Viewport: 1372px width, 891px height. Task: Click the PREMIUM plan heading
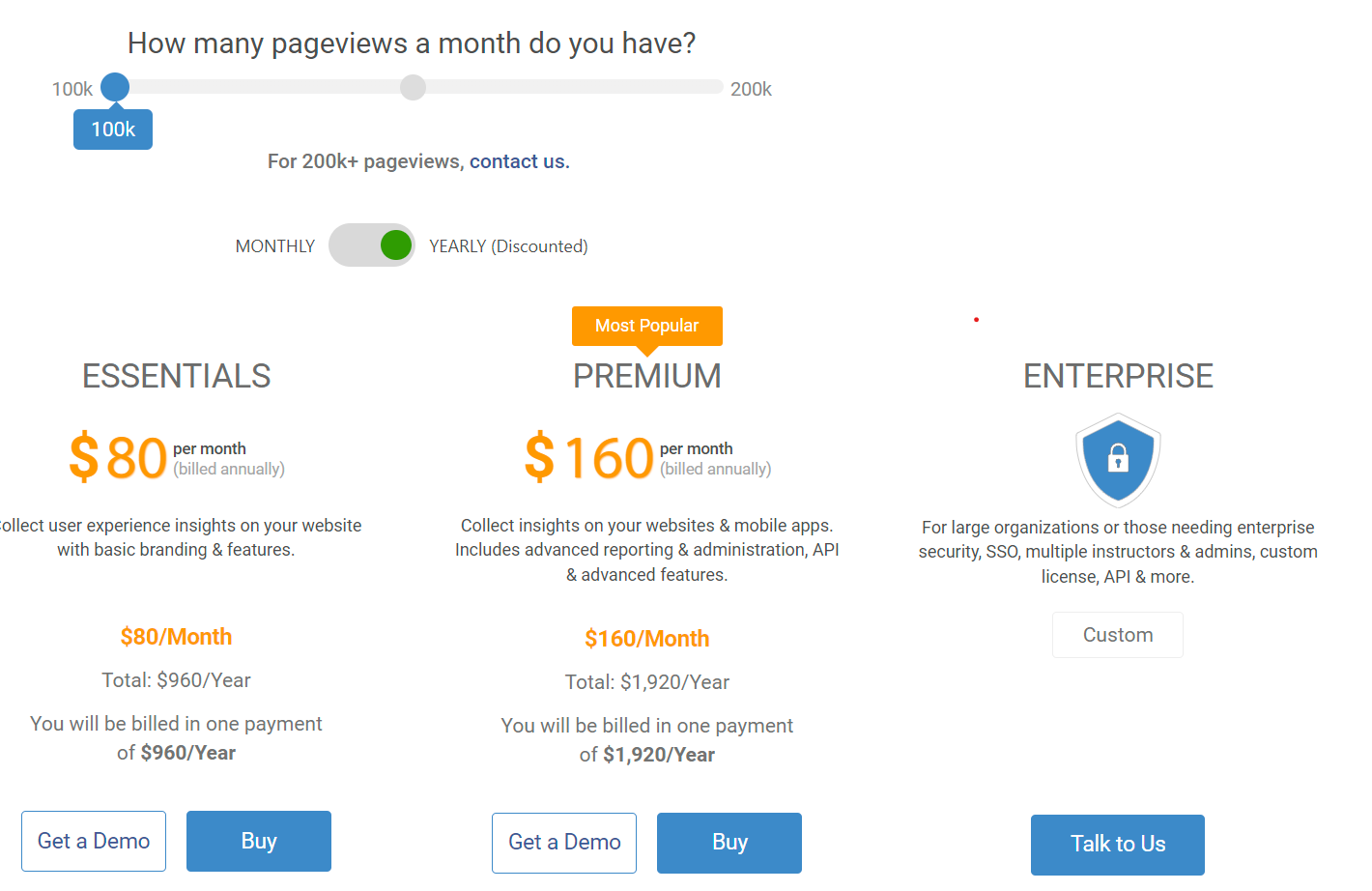tap(647, 376)
